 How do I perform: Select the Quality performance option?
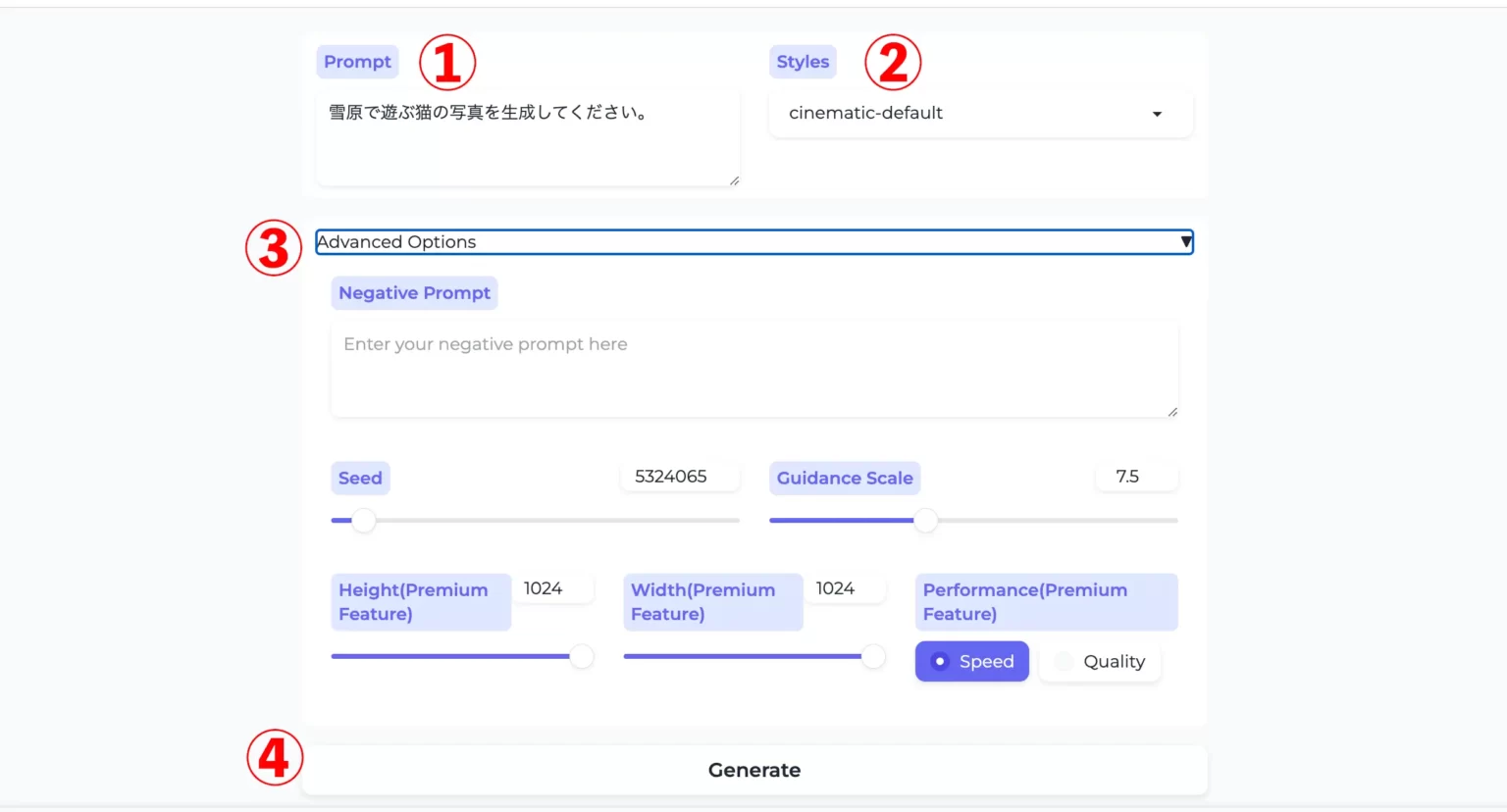point(1100,662)
